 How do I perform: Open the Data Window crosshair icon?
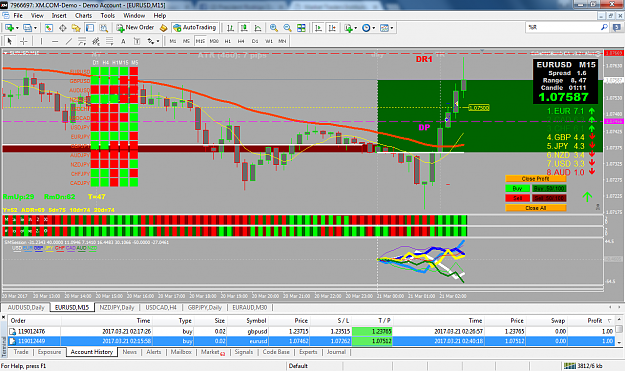(x=63, y=27)
